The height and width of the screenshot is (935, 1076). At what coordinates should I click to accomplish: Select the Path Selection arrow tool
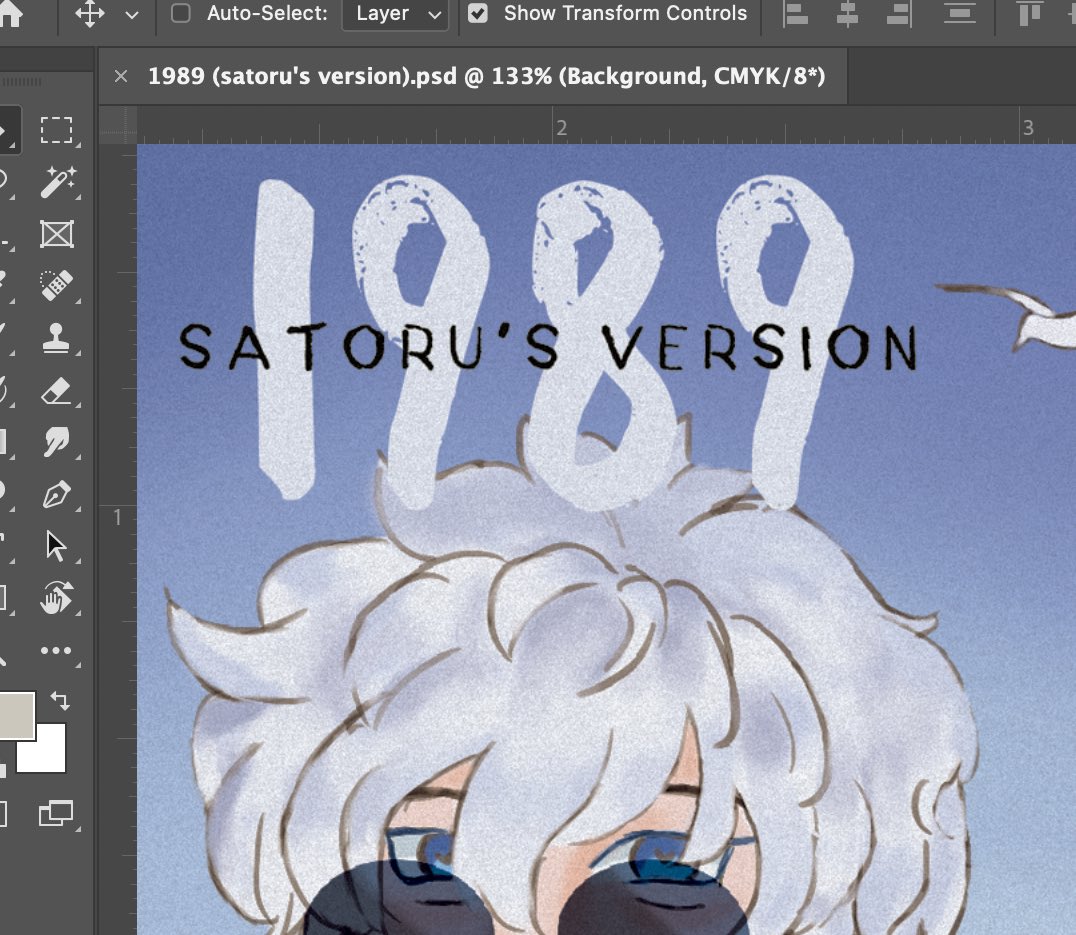pyautogui.click(x=56, y=546)
